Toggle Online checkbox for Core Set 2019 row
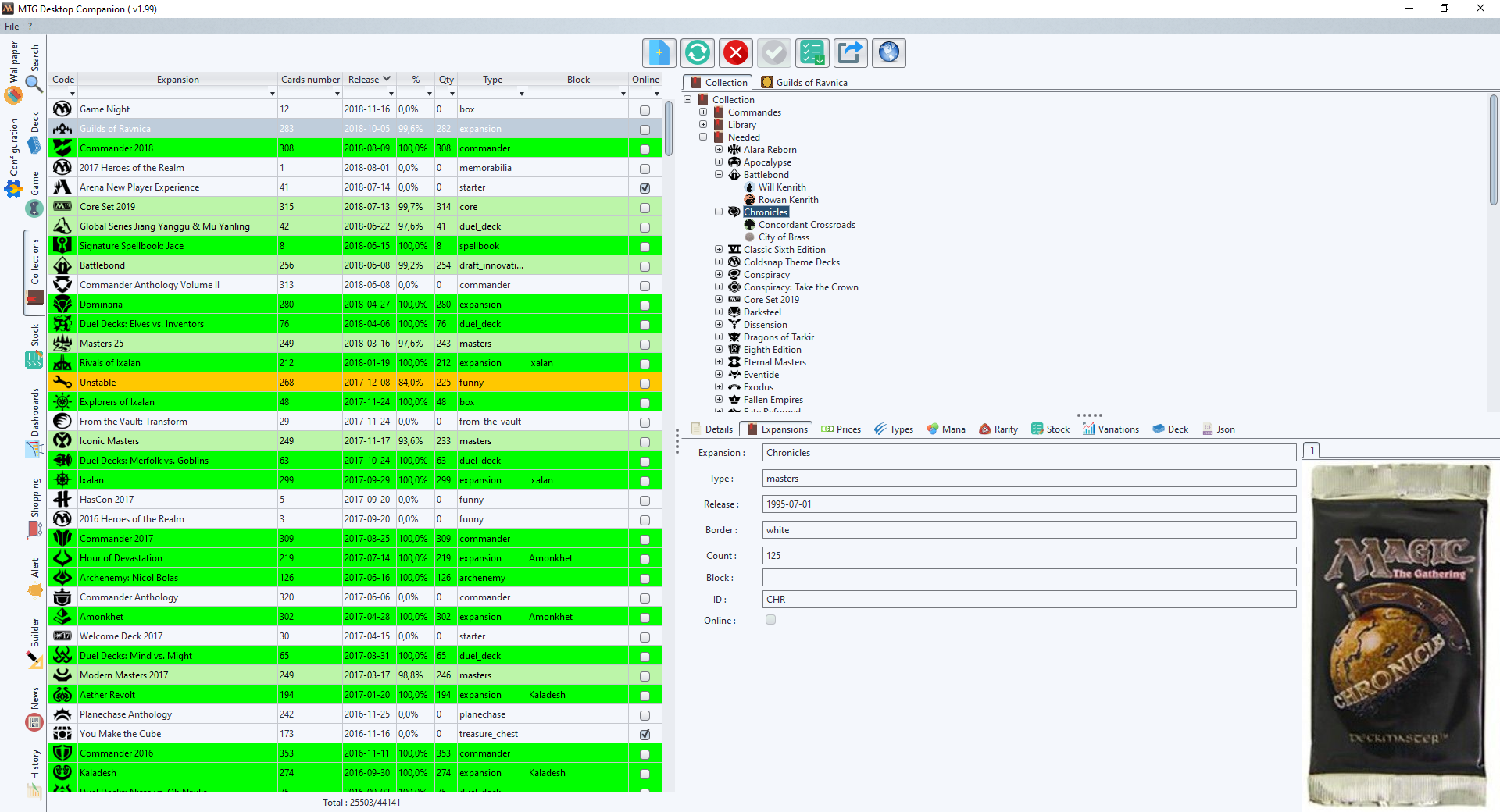The height and width of the screenshot is (812, 1500). click(645, 208)
